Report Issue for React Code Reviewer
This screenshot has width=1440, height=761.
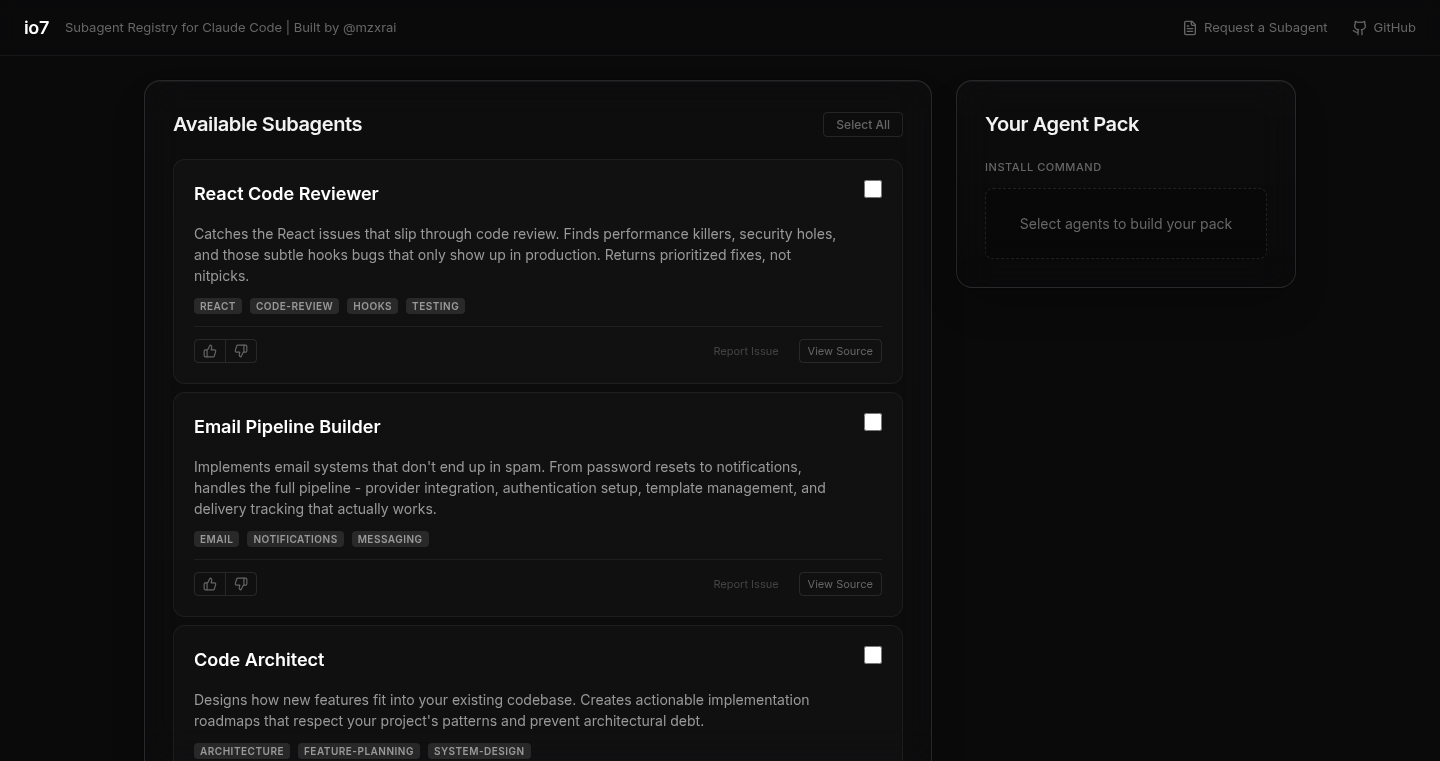pos(746,351)
